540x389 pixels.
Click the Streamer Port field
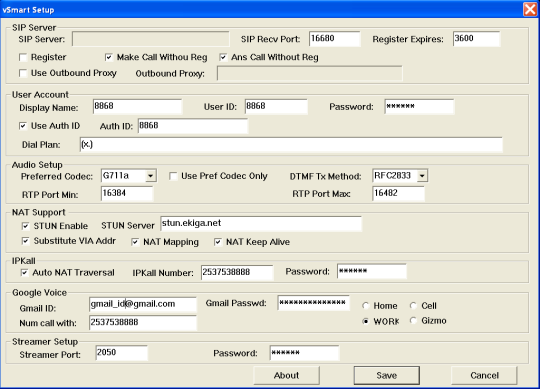coord(122,353)
